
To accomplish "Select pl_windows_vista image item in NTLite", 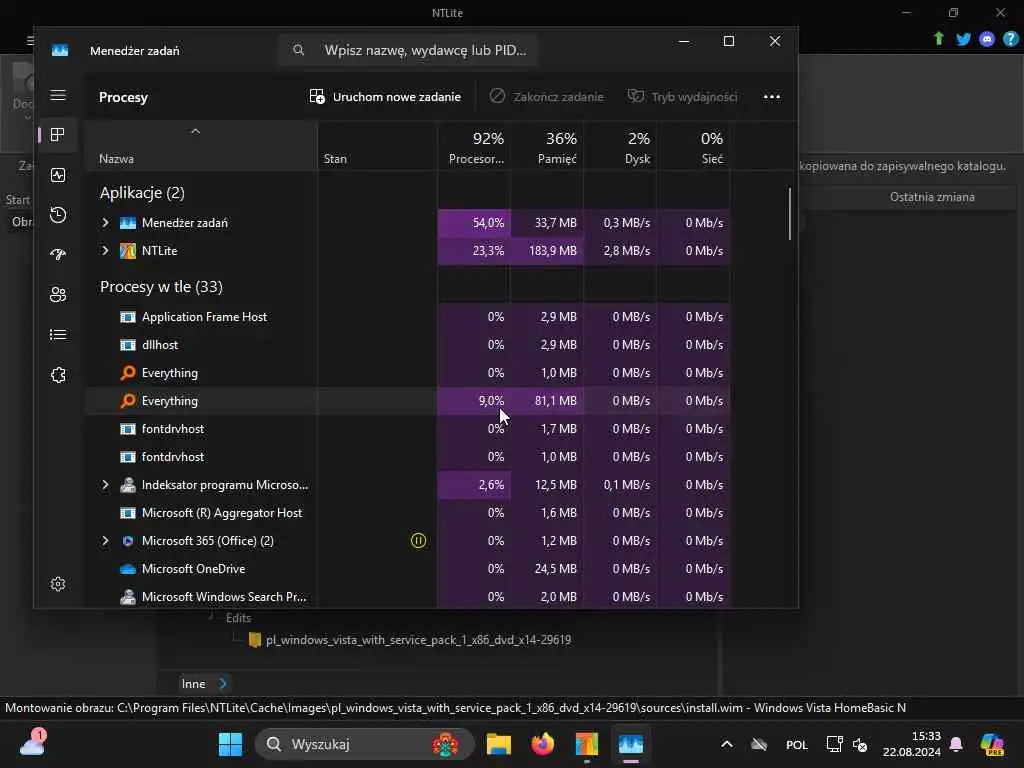I will [x=418, y=640].
